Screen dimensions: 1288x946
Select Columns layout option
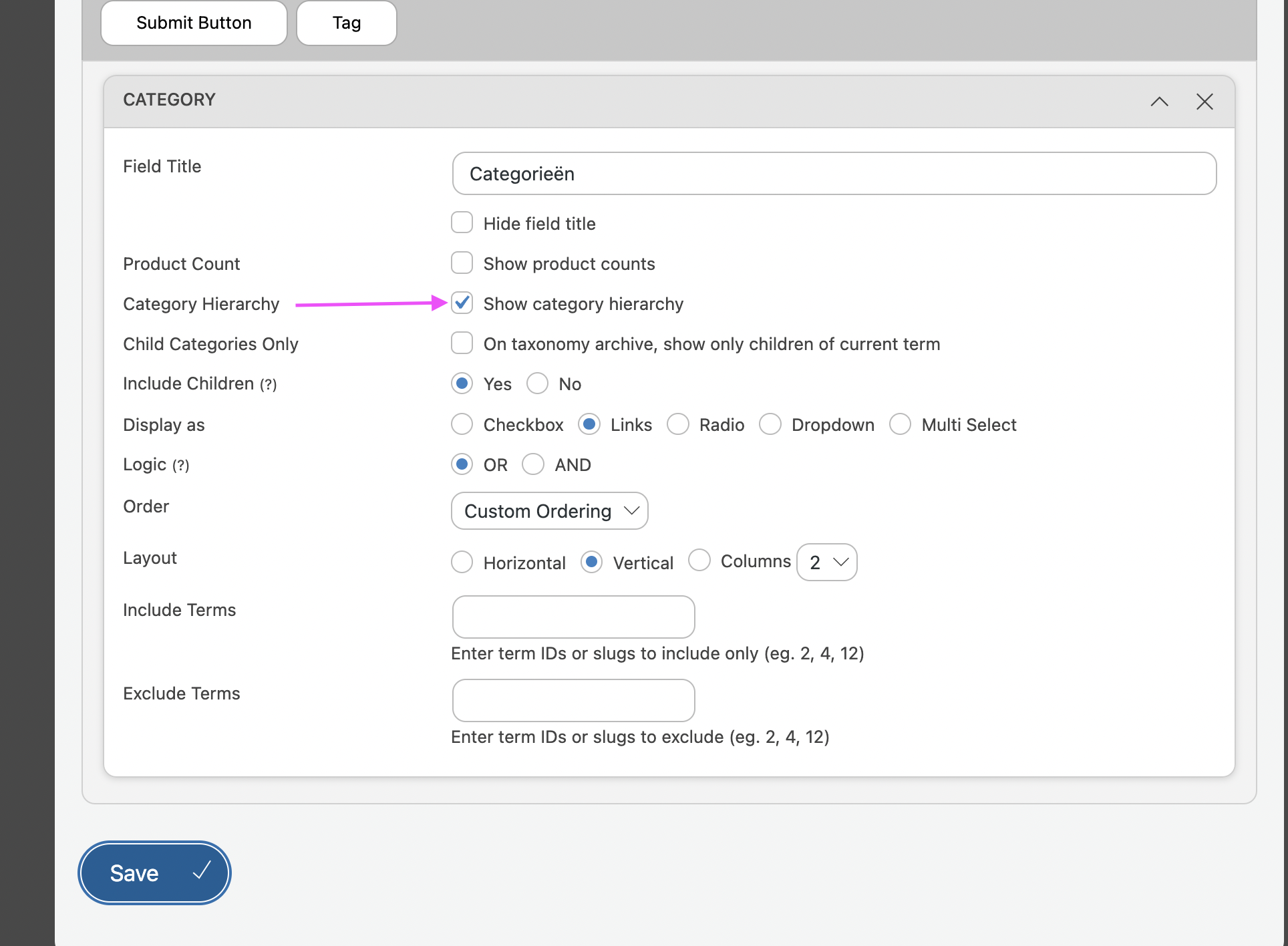click(x=701, y=561)
